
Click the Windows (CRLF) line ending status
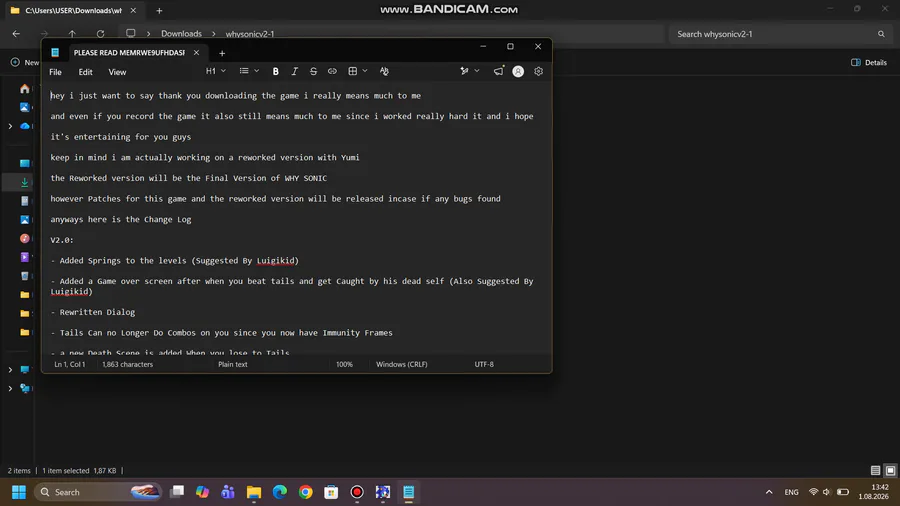tap(402, 364)
